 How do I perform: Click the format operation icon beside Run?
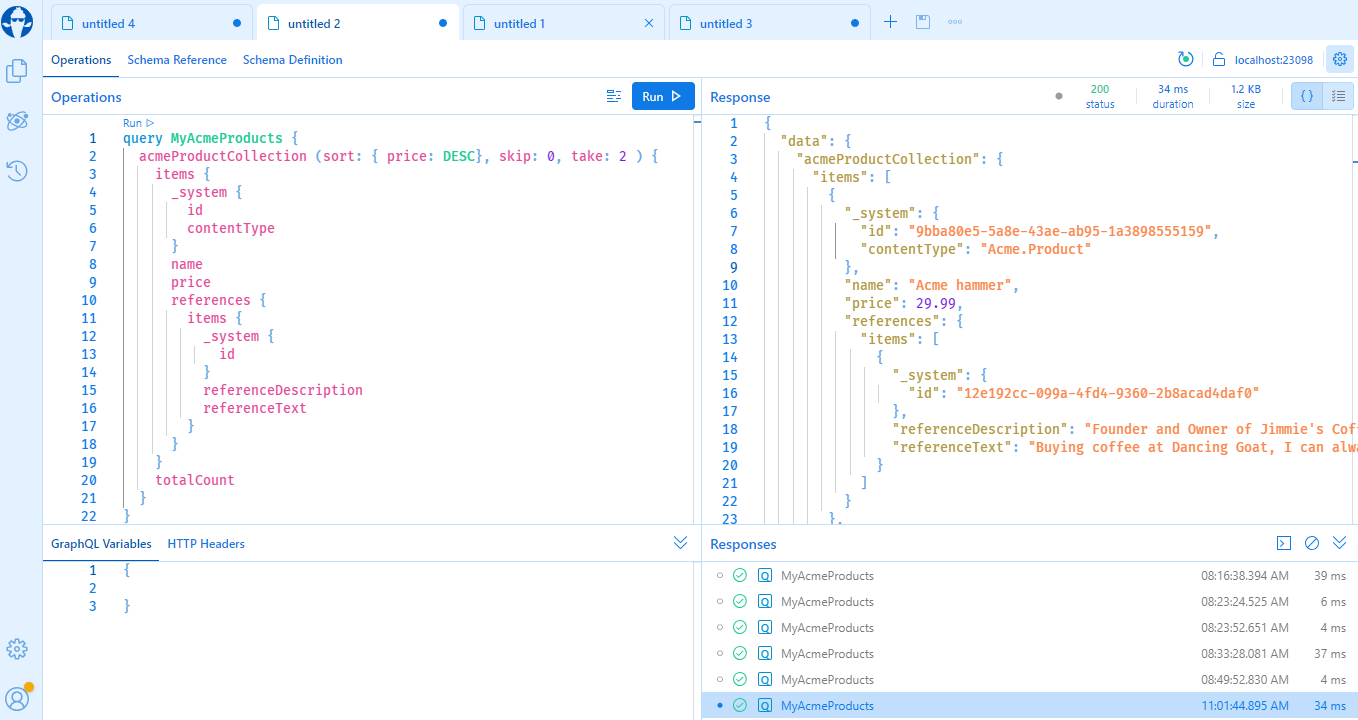click(x=614, y=97)
